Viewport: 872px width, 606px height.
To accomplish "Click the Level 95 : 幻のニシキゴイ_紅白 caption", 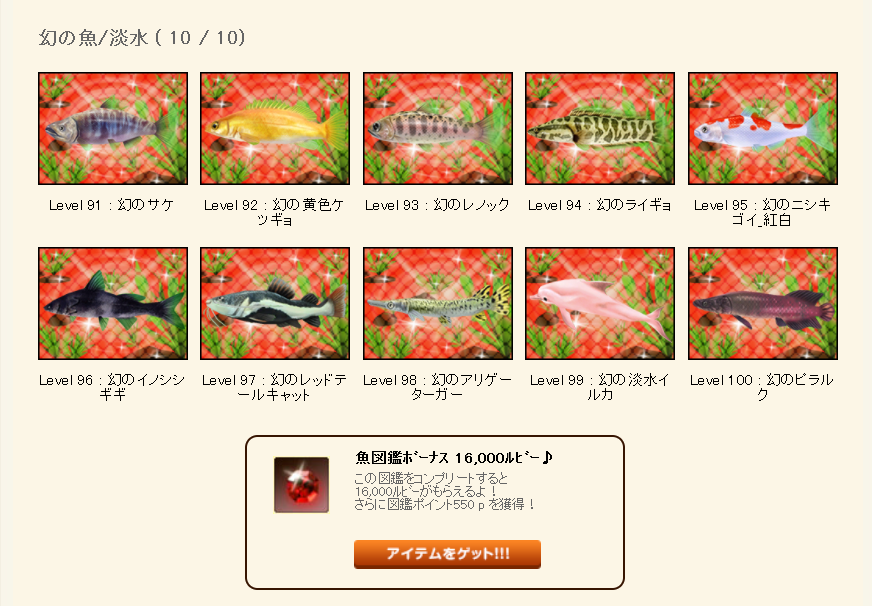I will 762,212.
